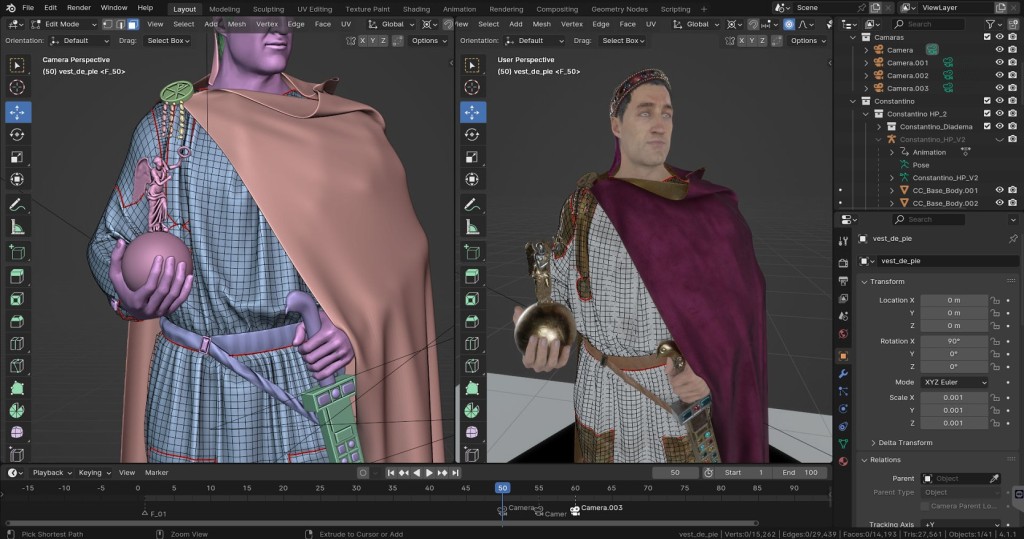Select the Annotate tool in left viewport
The height and width of the screenshot is (539, 1024).
pyautogui.click(x=18, y=204)
